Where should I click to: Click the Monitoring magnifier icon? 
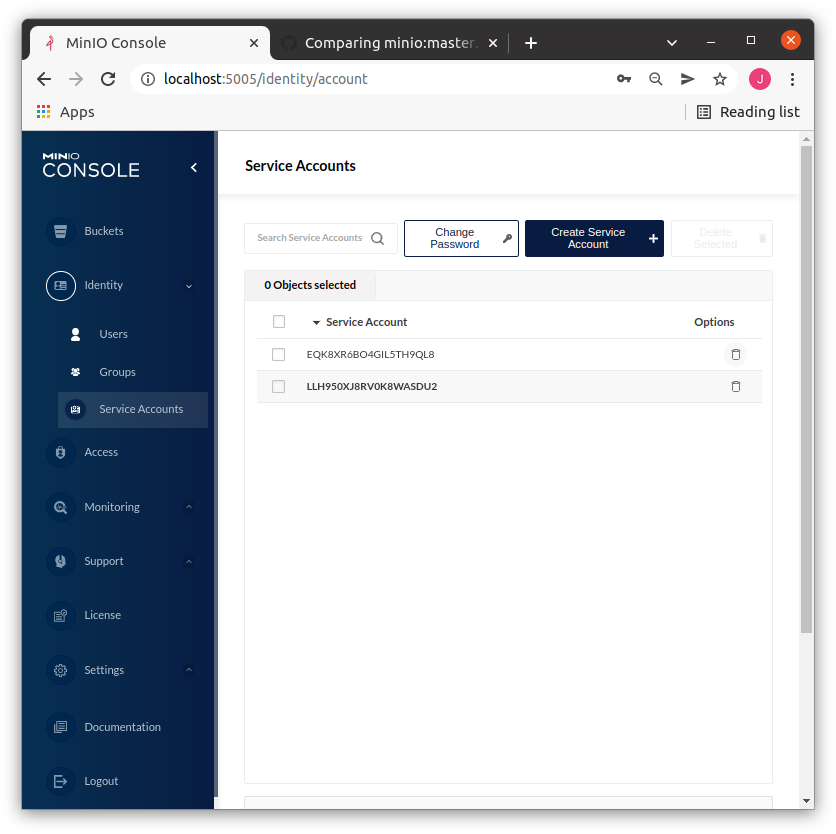tap(60, 507)
